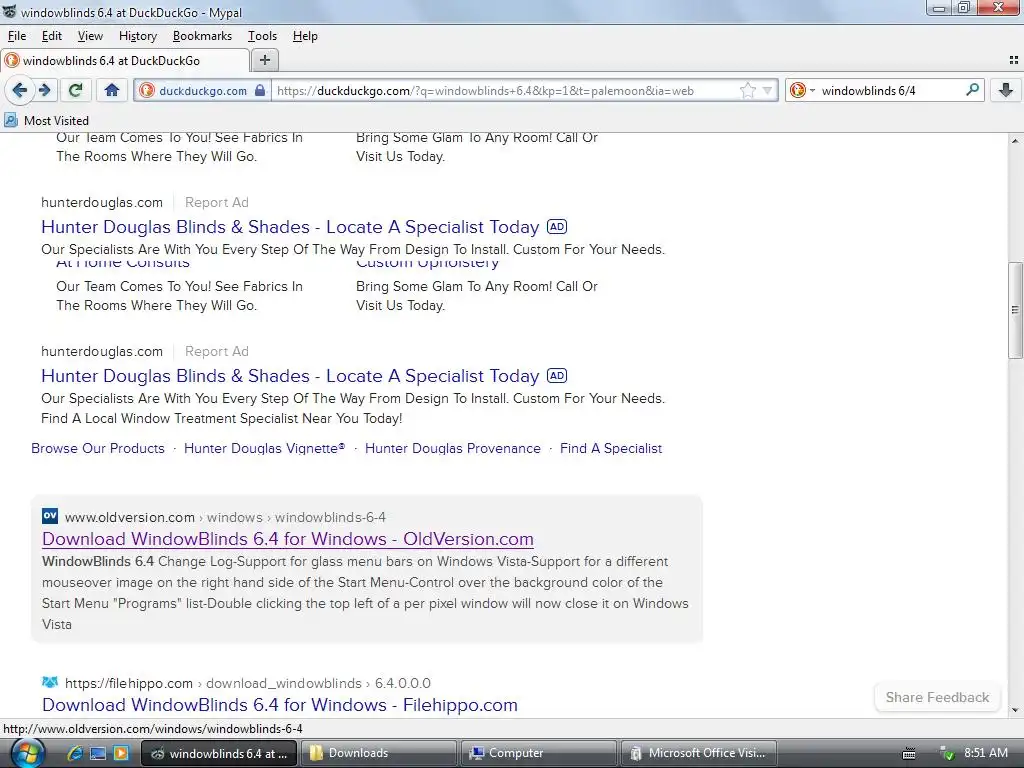Click the keyboard icon in system tray
Screen dimensions: 1024x768
(908, 754)
